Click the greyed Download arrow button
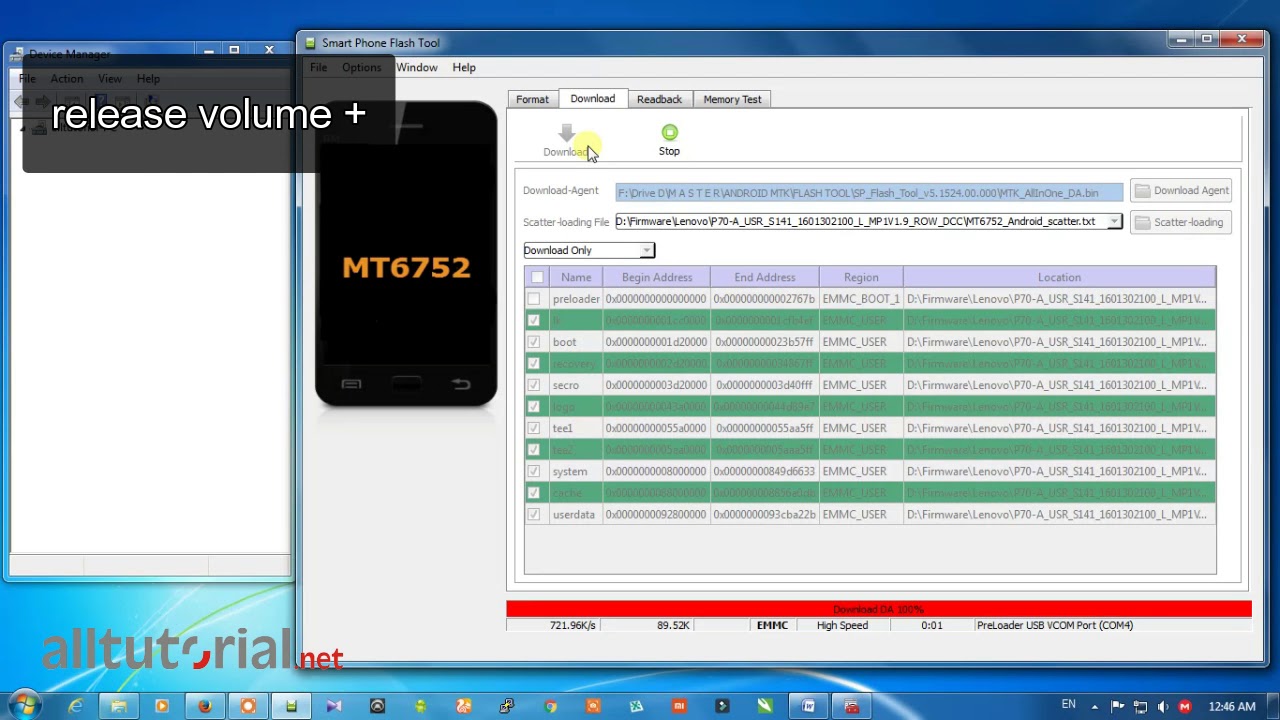 tap(566, 140)
